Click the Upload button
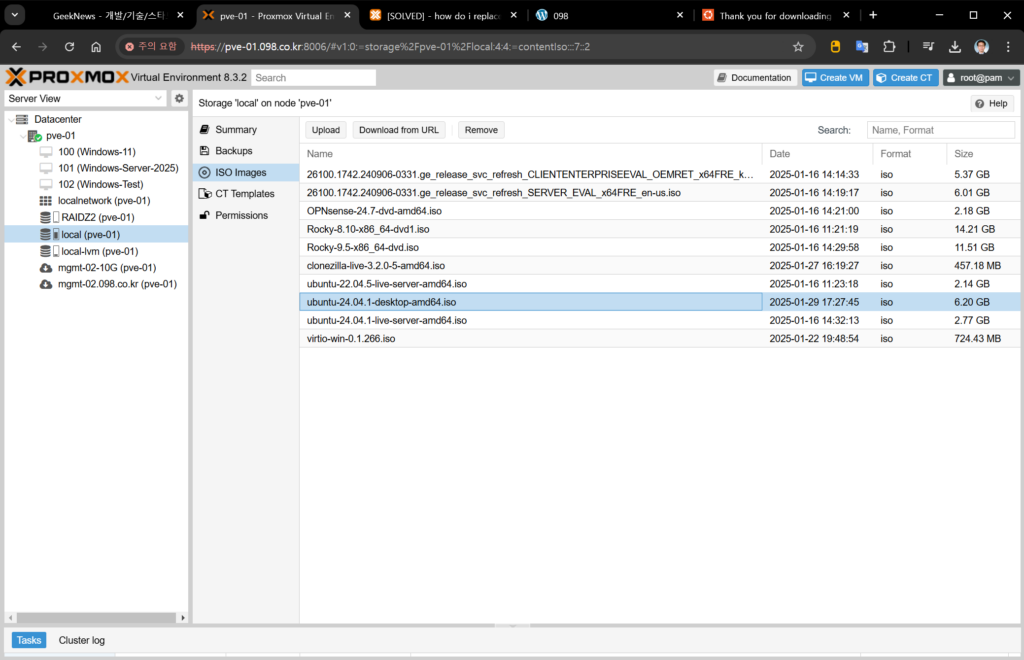This screenshot has width=1024, height=660. coord(325,130)
